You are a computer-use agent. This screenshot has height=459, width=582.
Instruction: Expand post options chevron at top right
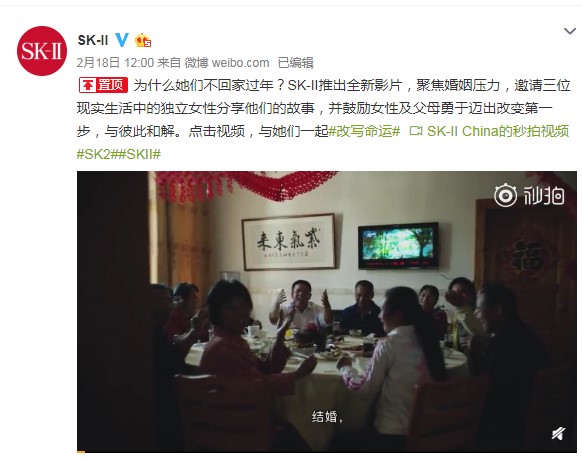[x=570, y=31]
